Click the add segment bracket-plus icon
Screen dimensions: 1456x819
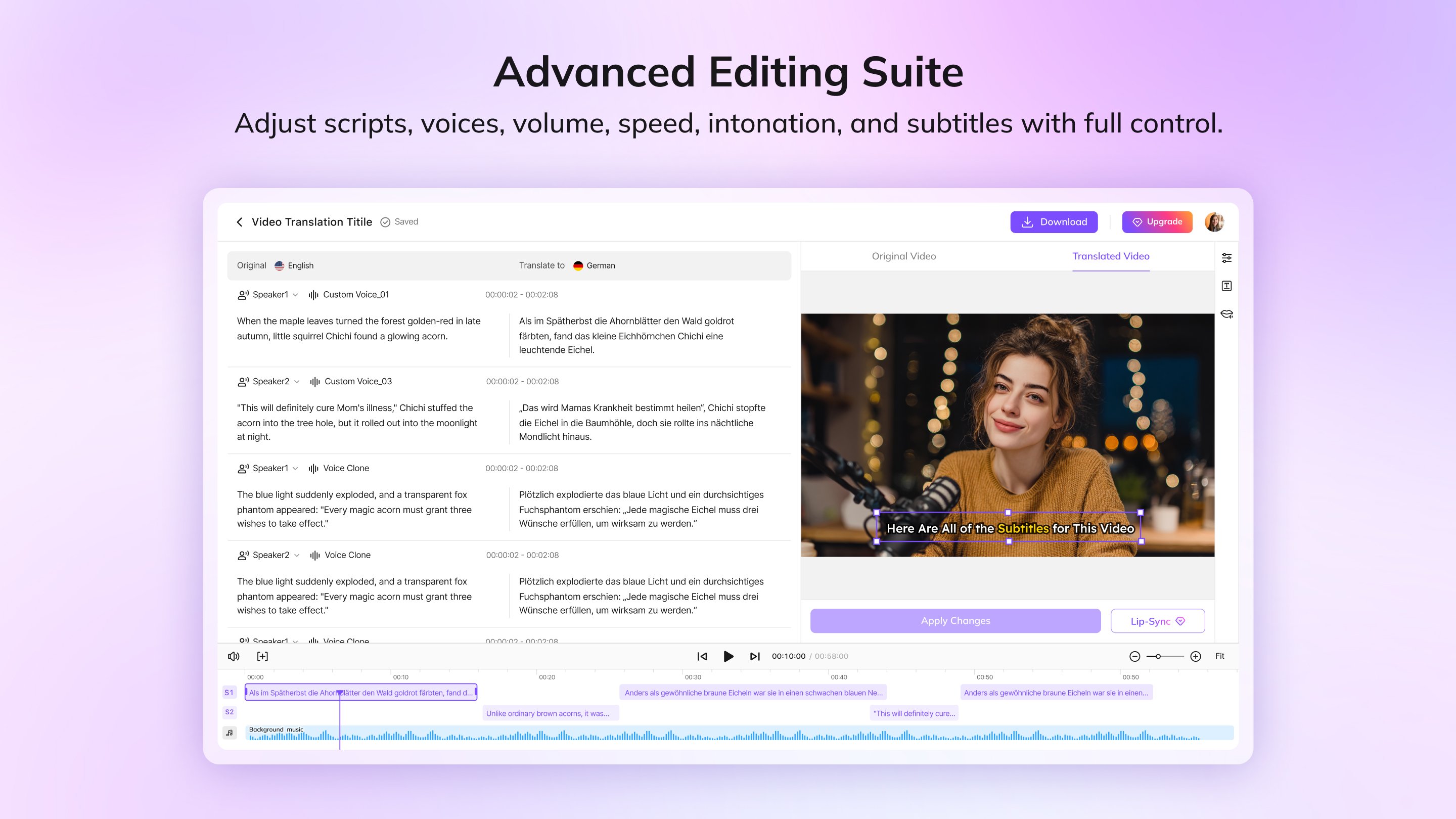point(262,656)
